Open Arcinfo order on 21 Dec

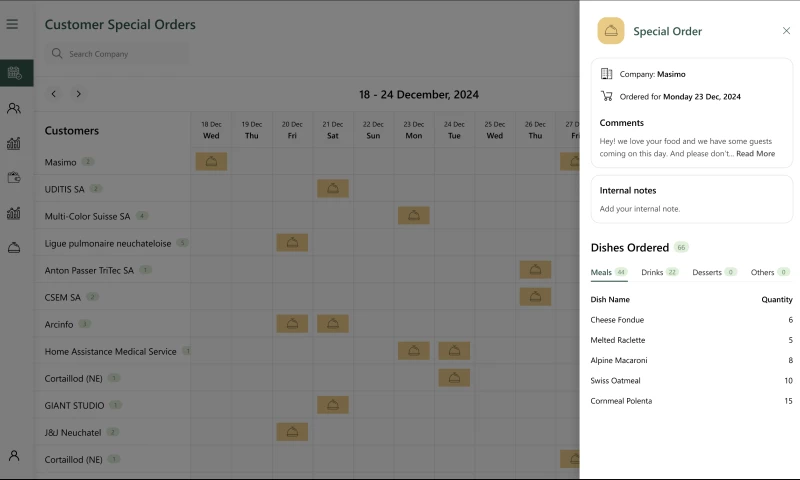(x=333, y=324)
